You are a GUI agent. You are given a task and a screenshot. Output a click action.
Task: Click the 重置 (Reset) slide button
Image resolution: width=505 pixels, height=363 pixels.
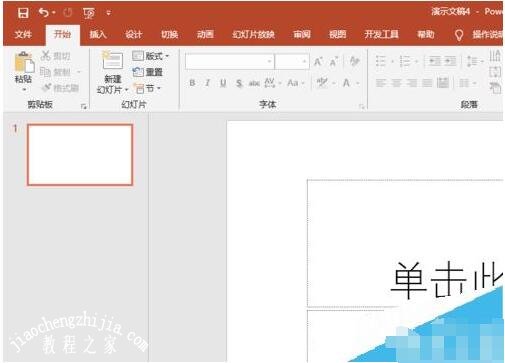pyautogui.click(x=148, y=72)
